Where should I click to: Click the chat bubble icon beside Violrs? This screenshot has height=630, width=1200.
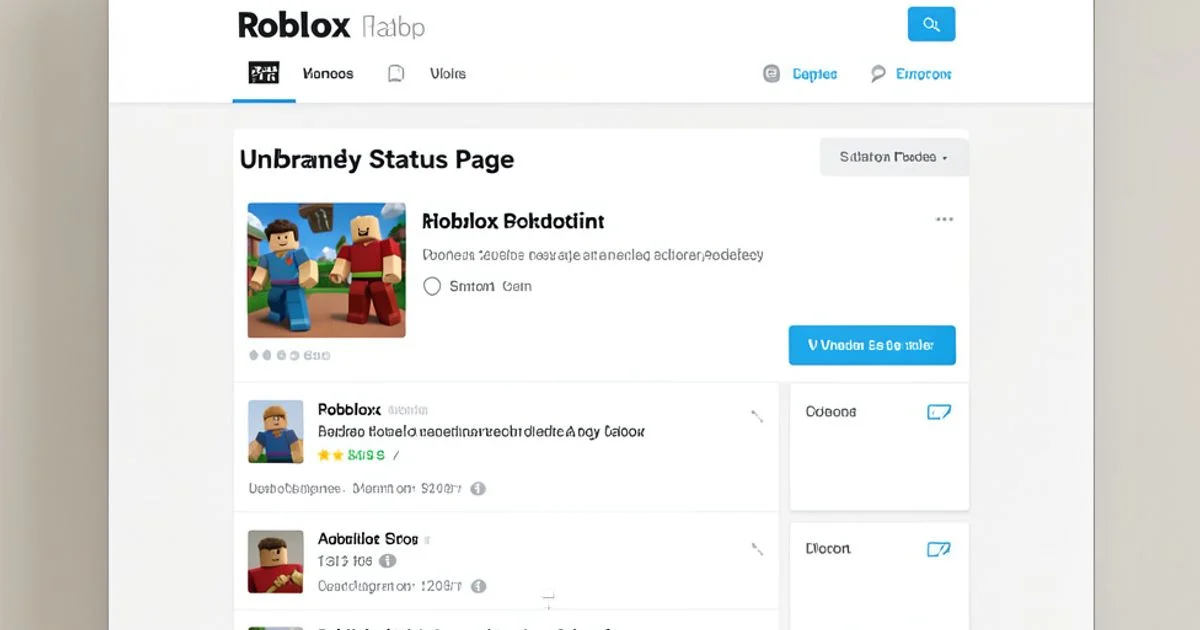click(x=395, y=72)
